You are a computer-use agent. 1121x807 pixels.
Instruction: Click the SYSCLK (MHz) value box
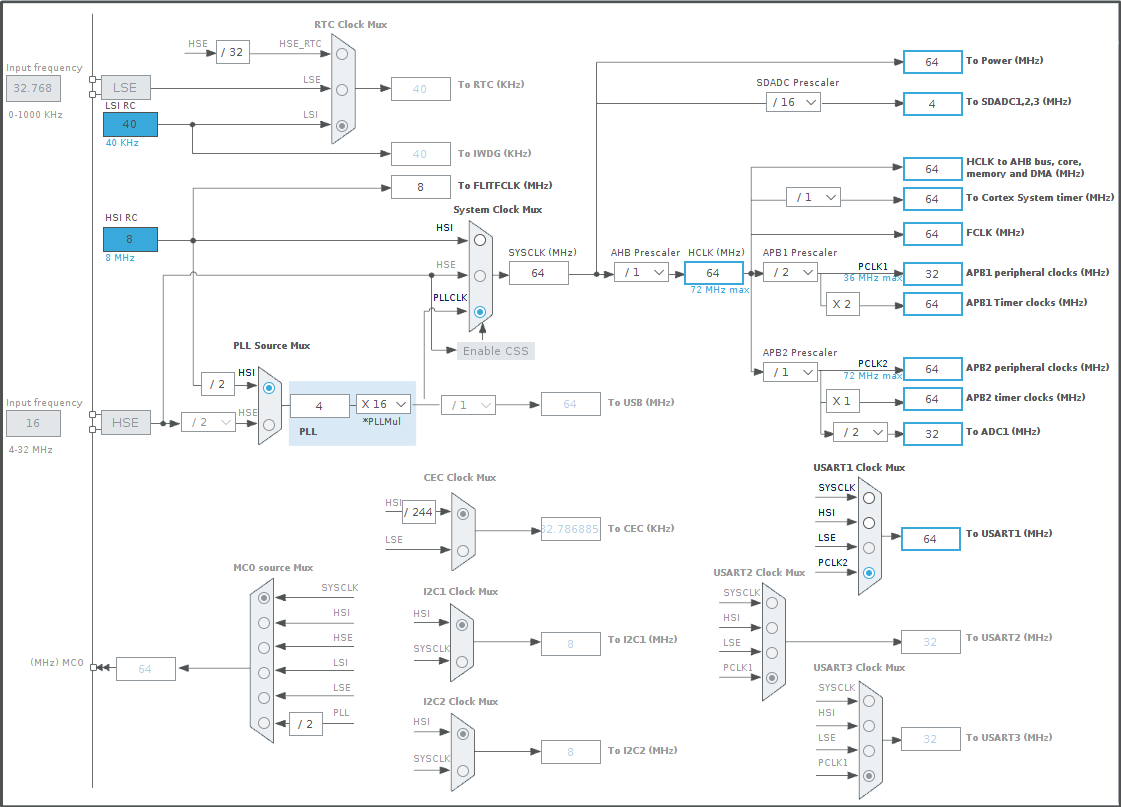pos(538,273)
